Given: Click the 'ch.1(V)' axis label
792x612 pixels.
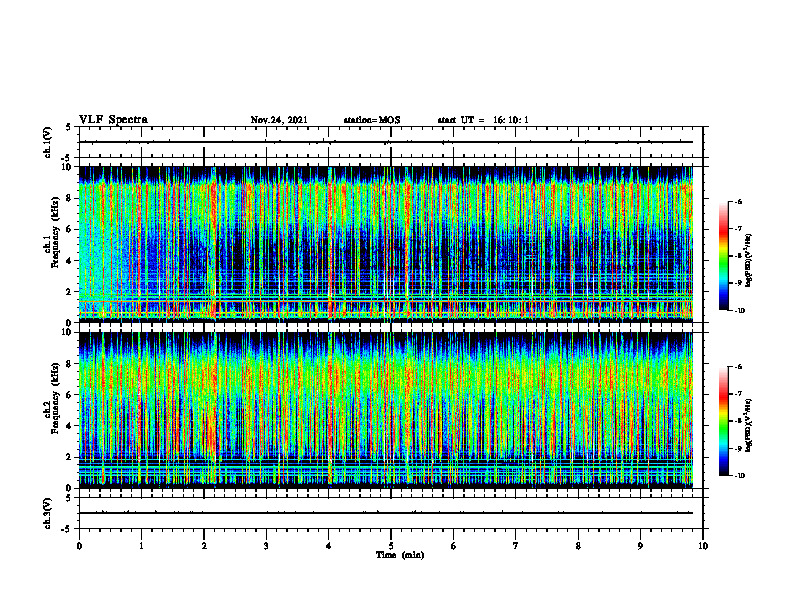Looking at the screenshot, I should (48, 142).
